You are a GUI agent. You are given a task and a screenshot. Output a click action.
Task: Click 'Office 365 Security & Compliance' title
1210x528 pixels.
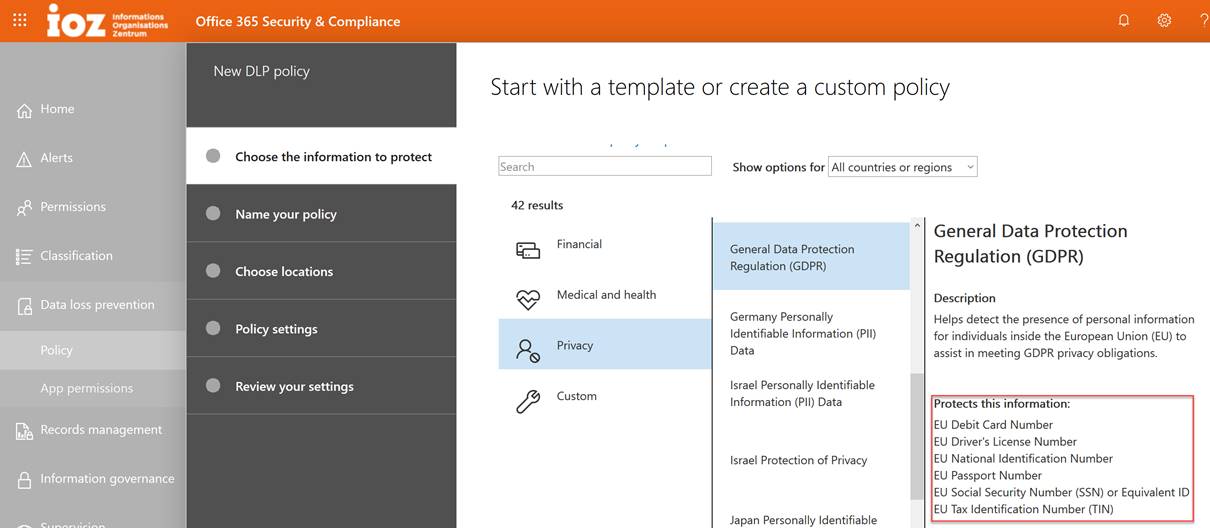point(298,21)
